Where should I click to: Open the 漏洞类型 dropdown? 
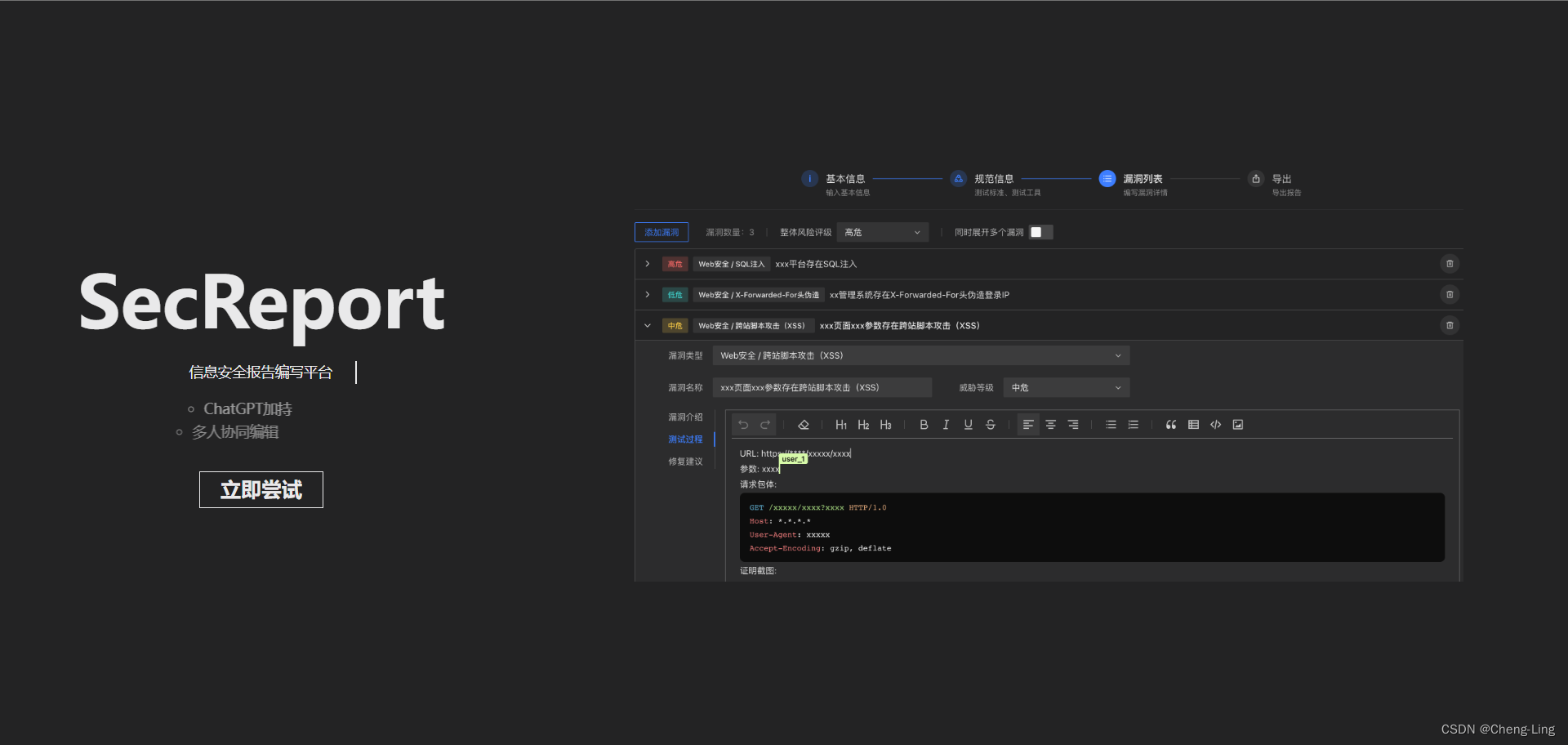click(921, 356)
